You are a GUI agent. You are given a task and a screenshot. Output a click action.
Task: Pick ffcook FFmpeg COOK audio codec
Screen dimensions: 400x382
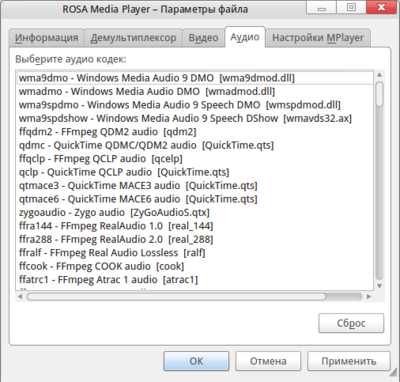[195, 266]
